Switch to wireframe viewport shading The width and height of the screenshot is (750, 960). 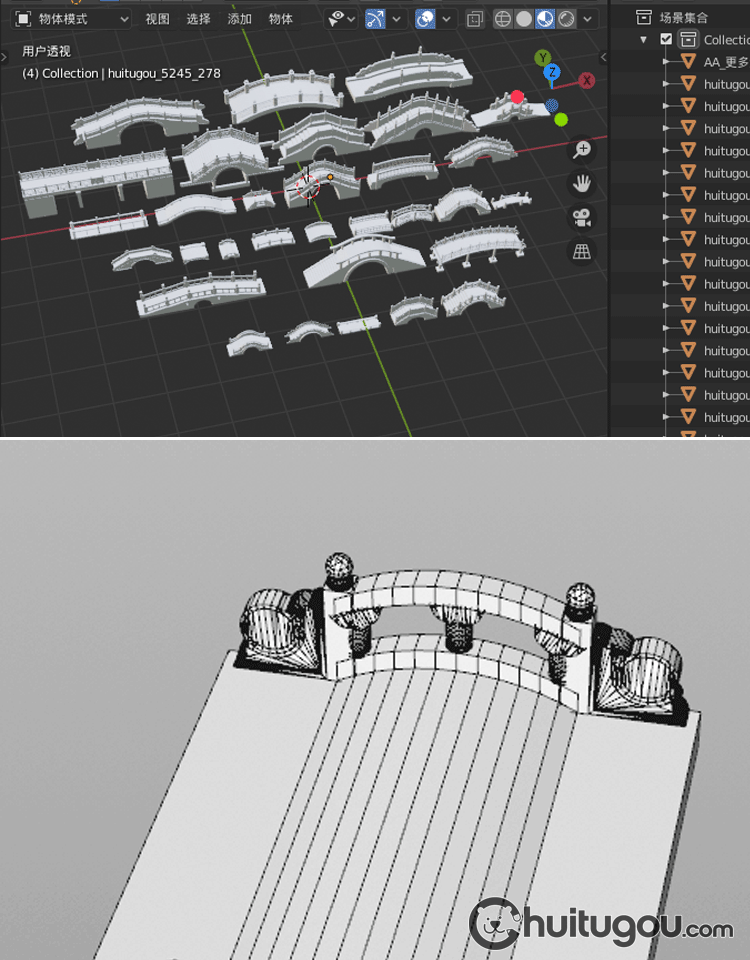(x=503, y=19)
